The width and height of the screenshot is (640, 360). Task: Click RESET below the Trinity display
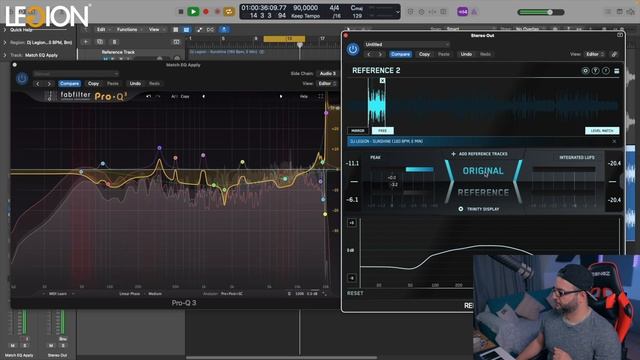coord(355,293)
